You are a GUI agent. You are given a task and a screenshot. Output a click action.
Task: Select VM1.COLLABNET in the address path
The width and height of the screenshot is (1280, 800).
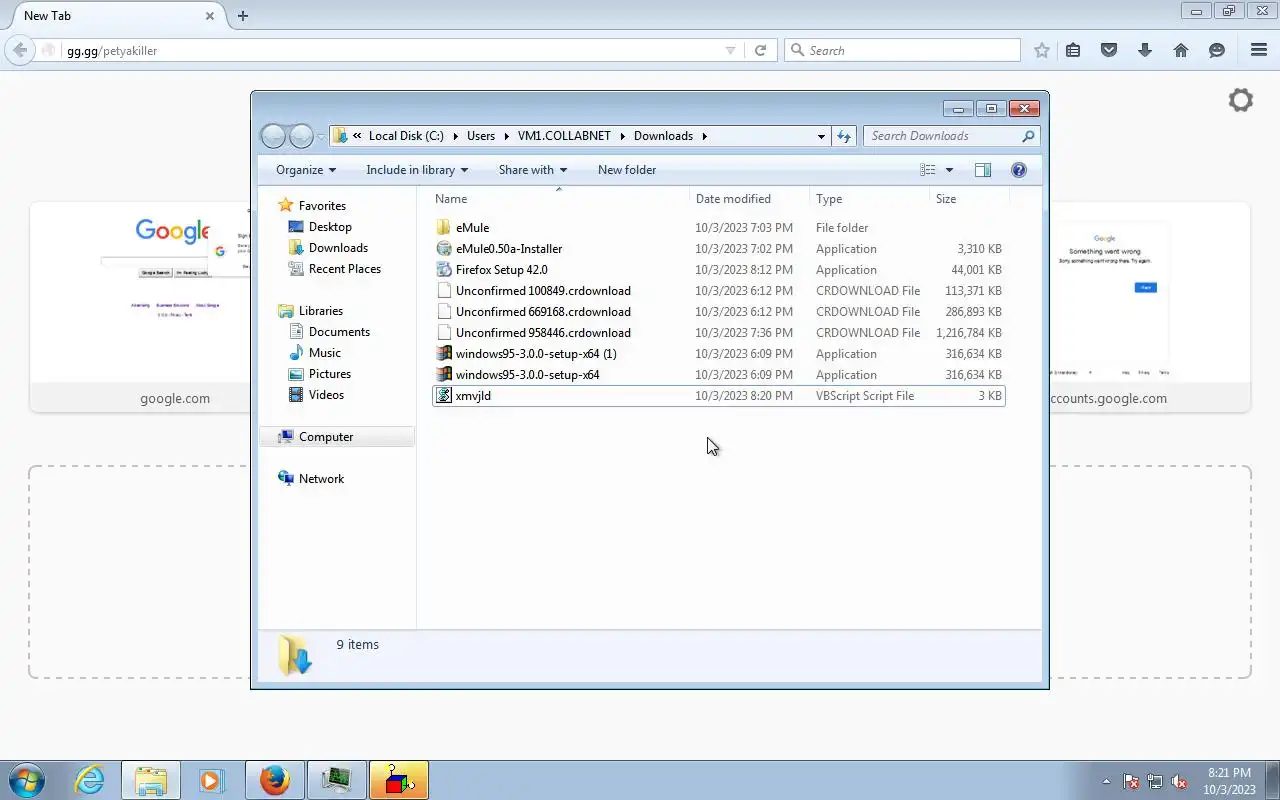[563, 136]
